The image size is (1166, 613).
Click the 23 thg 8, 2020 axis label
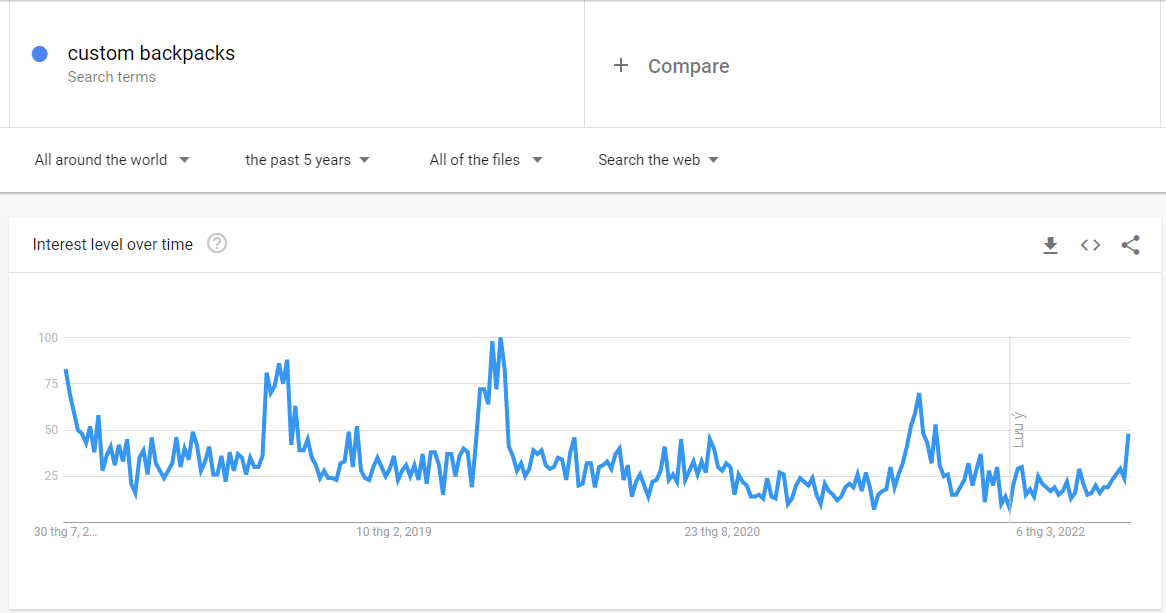tap(722, 532)
